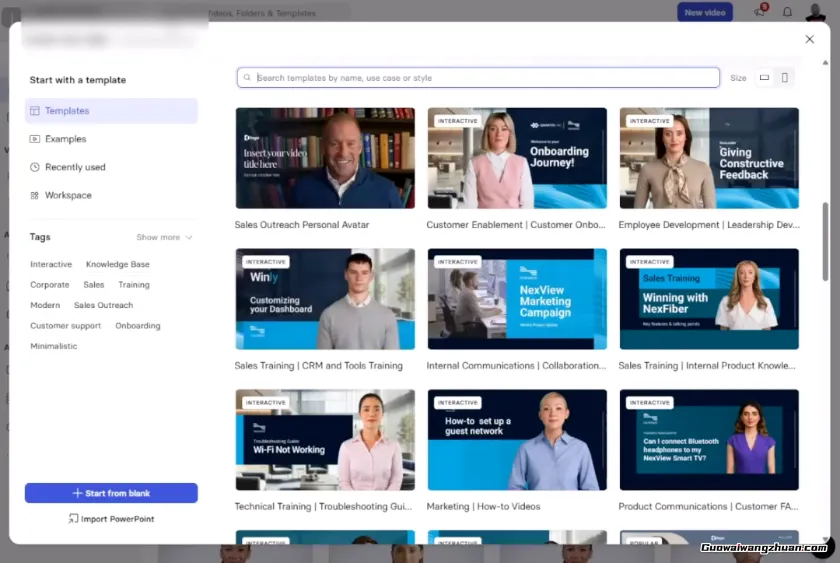This screenshot has width=840, height=563.
Task: Click the Workspace icon in sidebar
Action: [35, 195]
